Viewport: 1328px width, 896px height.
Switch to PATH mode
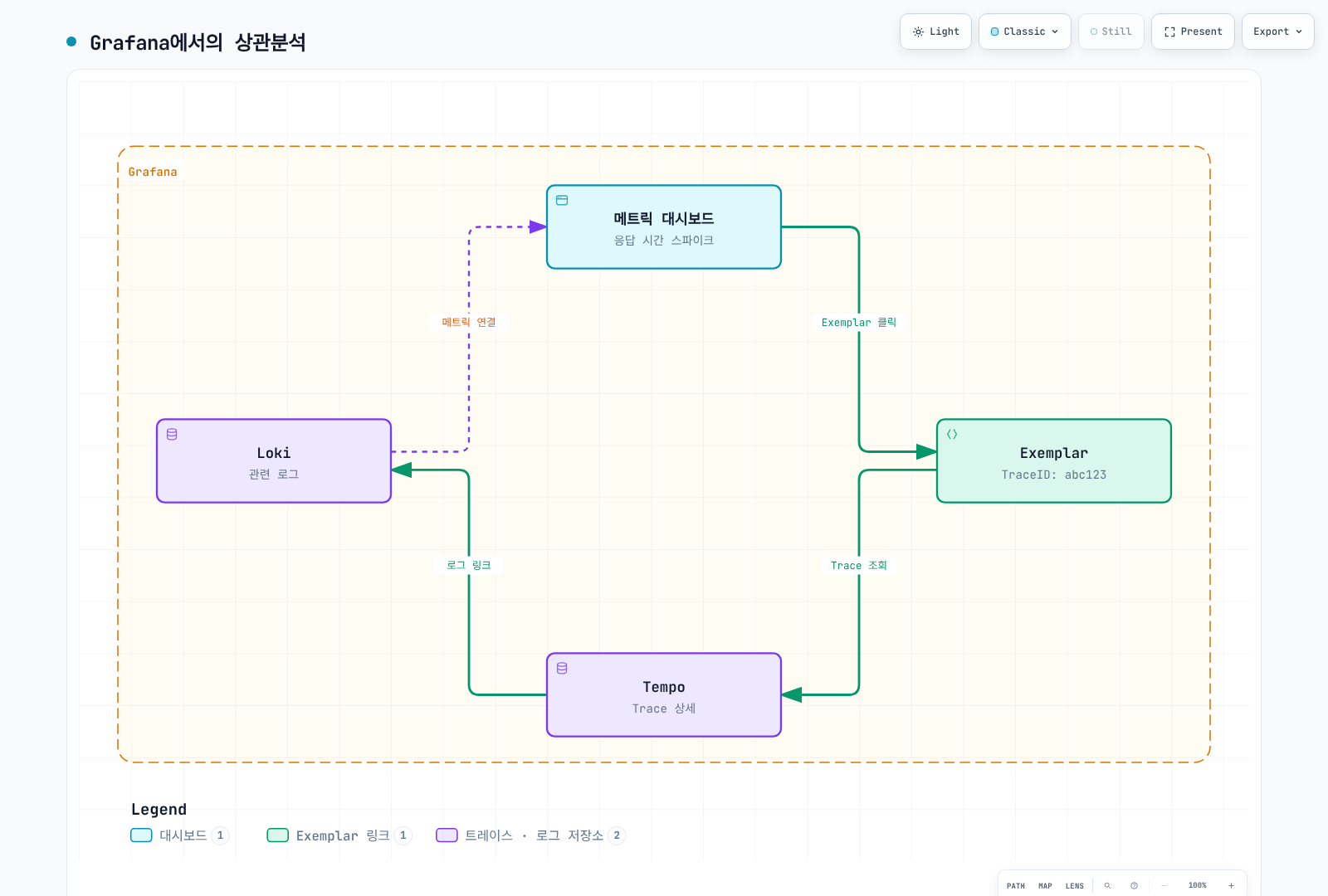(x=1016, y=886)
